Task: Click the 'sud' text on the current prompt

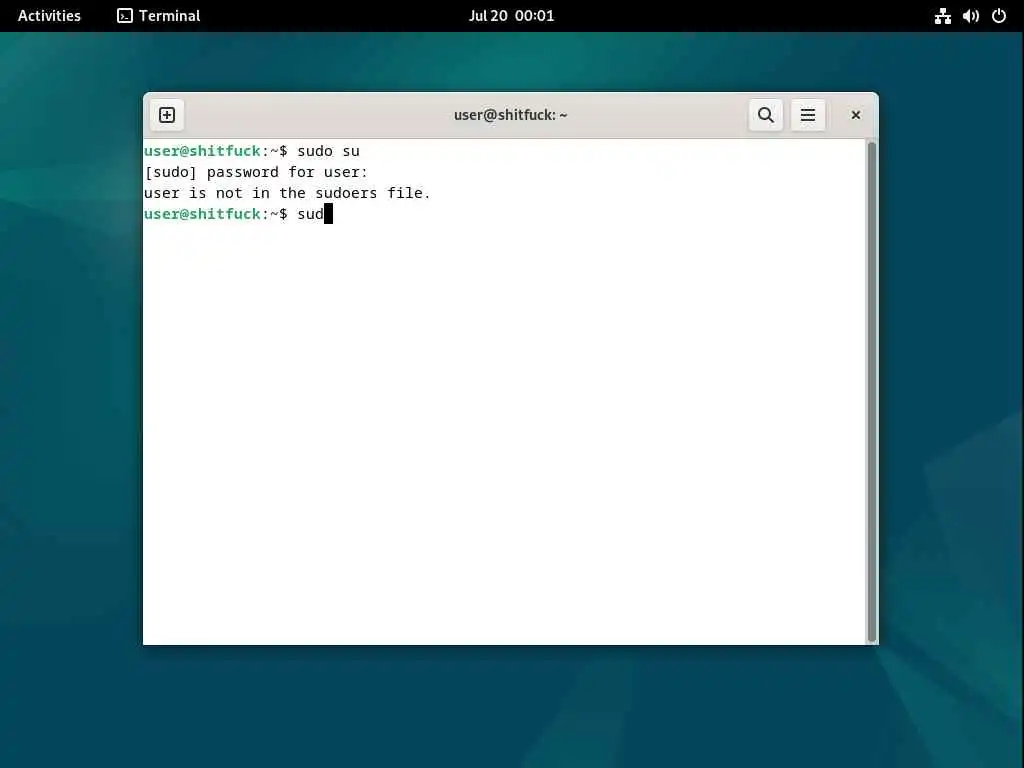Action: [x=310, y=214]
